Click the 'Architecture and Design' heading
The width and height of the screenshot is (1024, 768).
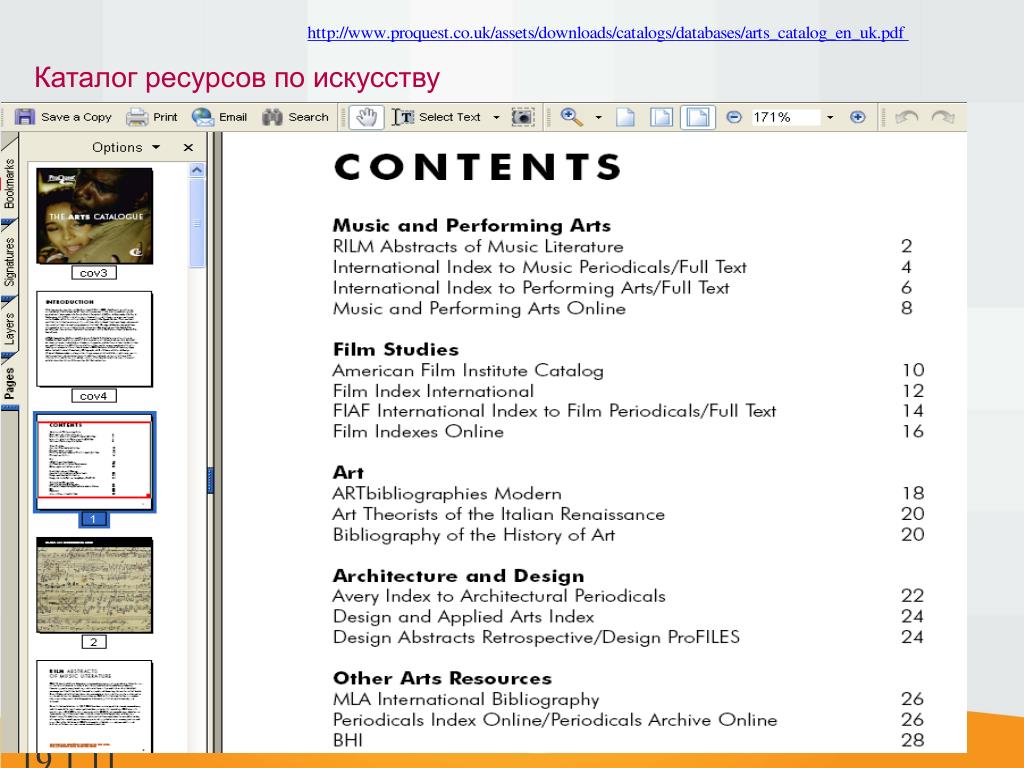[458, 576]
